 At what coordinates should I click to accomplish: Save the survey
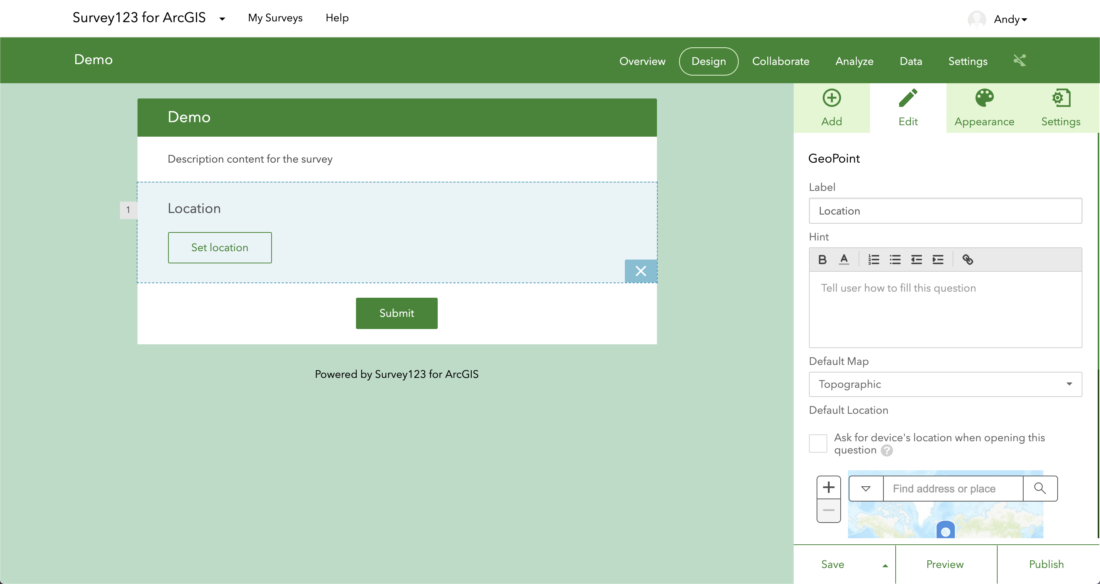(833, 564)
